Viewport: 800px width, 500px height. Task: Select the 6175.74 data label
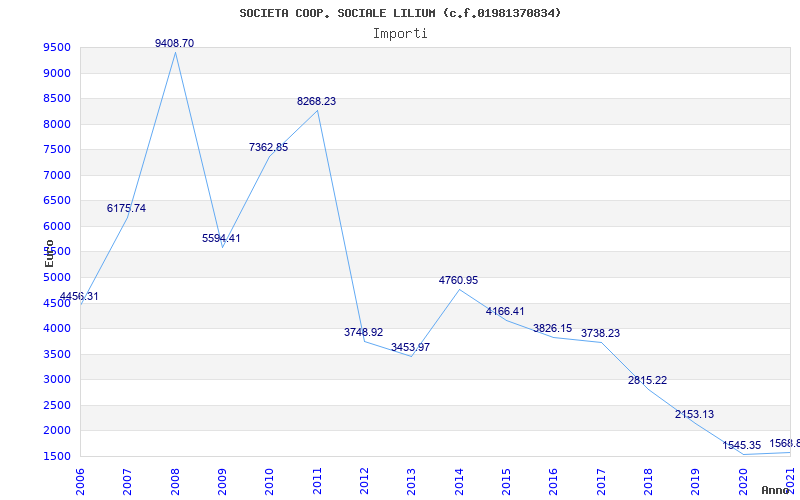(126, 208)
